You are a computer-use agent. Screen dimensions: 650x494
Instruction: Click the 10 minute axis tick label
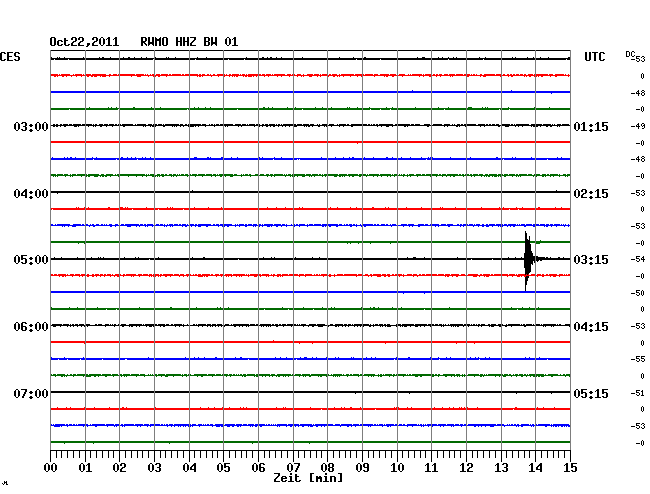pos(397,468)
